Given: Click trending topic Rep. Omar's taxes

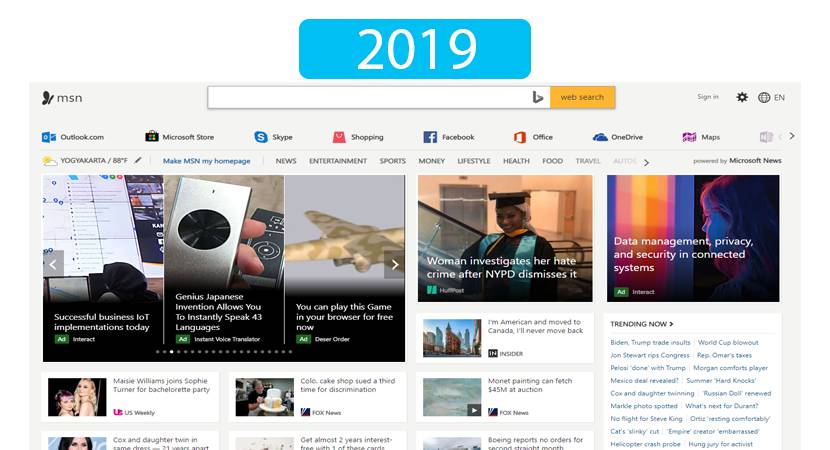Looking at the screenshot, I should tap(724, 355).
